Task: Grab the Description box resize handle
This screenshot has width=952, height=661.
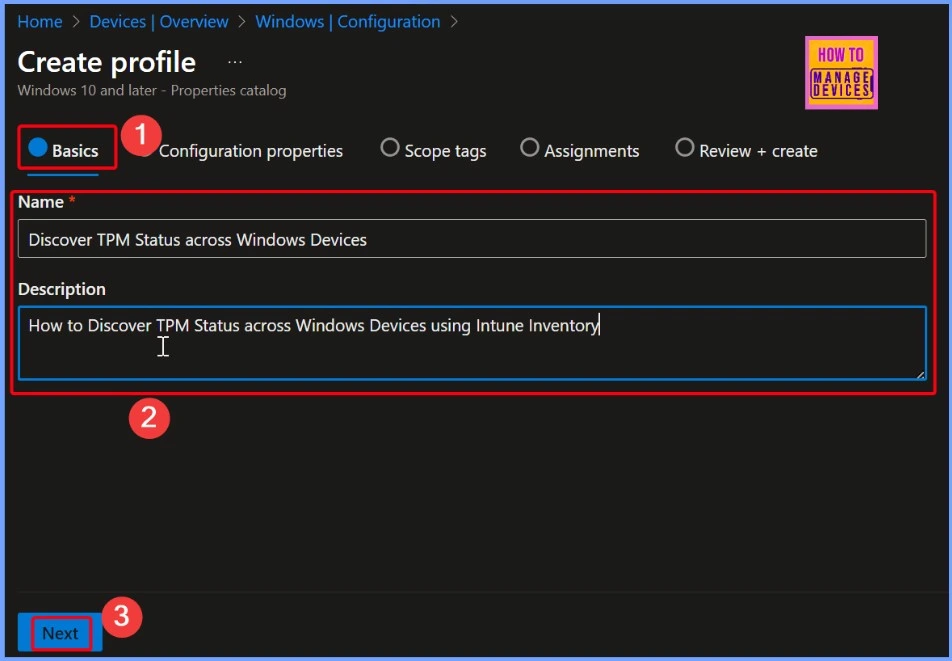Action: click(920, 375)
